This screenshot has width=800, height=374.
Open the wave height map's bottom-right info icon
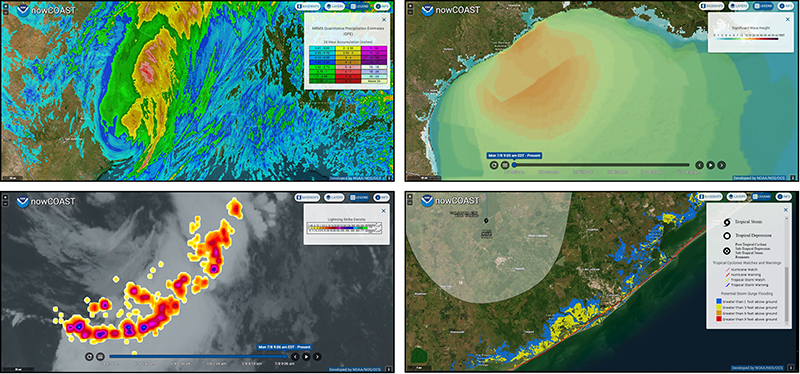(793, 178)
